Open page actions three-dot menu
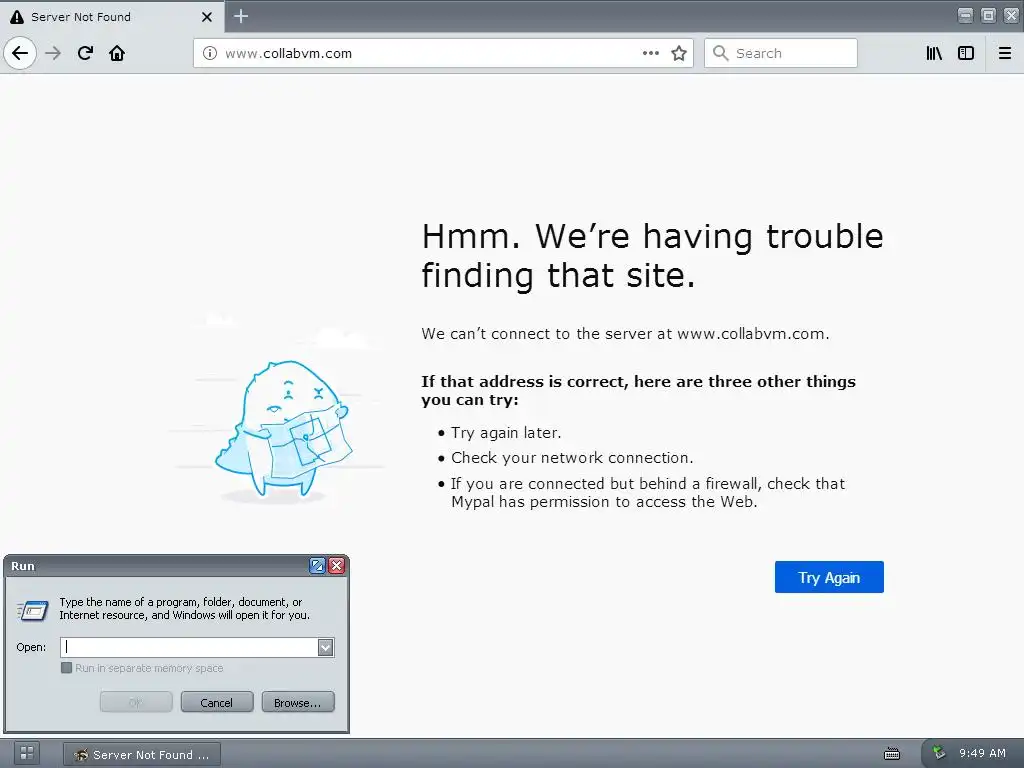Viewport: 1024px width, 768px height. click(650, 53)
